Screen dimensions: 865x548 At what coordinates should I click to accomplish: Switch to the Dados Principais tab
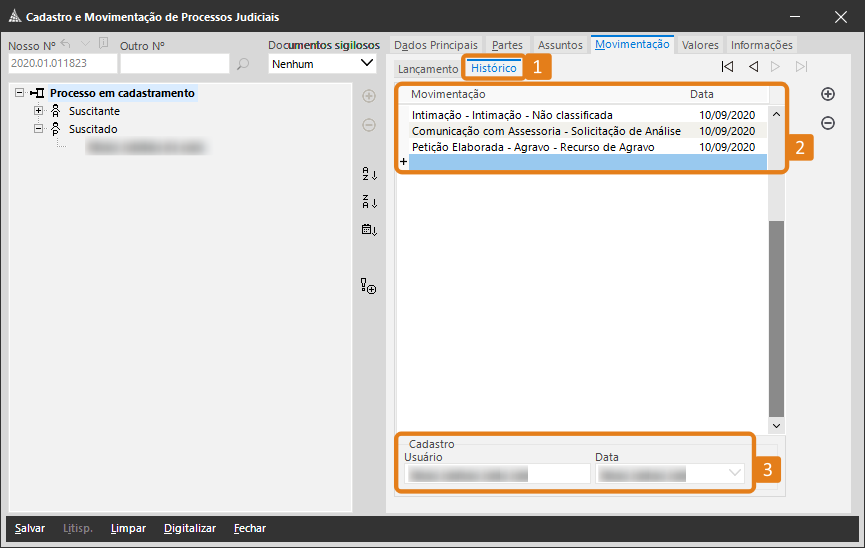click(436, 45)
